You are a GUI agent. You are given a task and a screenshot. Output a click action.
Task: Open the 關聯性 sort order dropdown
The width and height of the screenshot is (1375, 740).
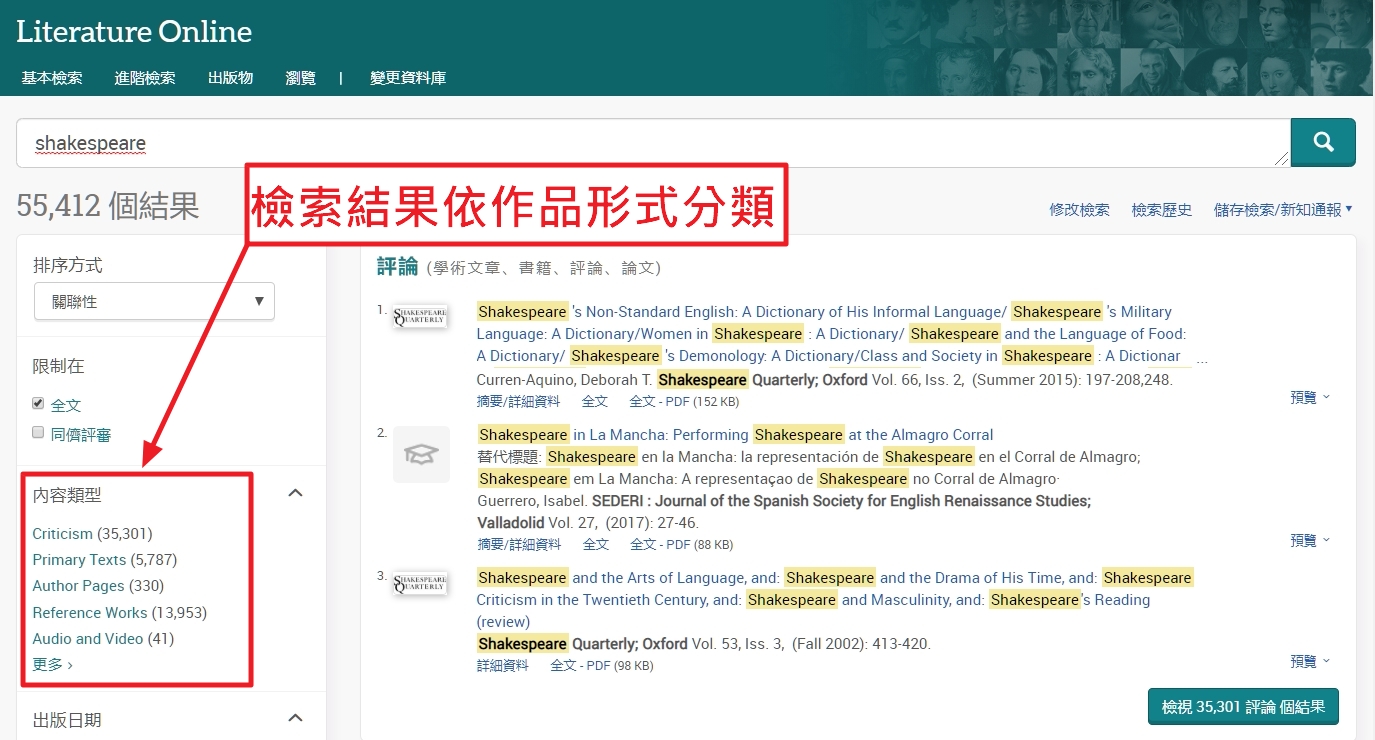pos(154,301)
